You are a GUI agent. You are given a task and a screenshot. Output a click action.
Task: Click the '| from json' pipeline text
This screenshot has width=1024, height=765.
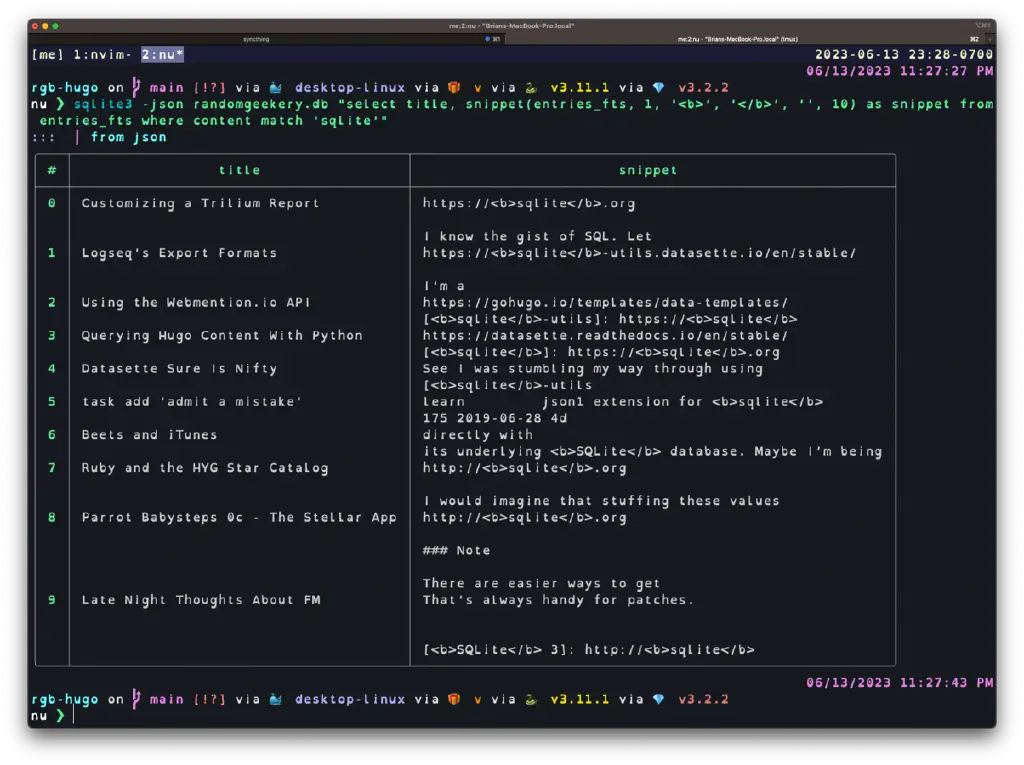pyautogui.click(x=120, y=137)
